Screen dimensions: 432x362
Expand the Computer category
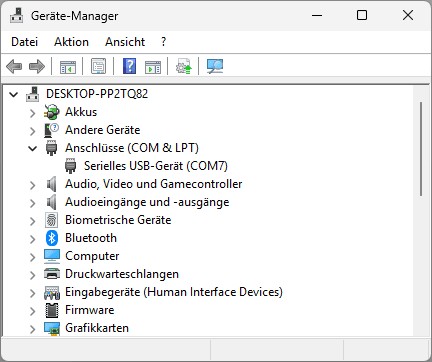pos(32,257)
